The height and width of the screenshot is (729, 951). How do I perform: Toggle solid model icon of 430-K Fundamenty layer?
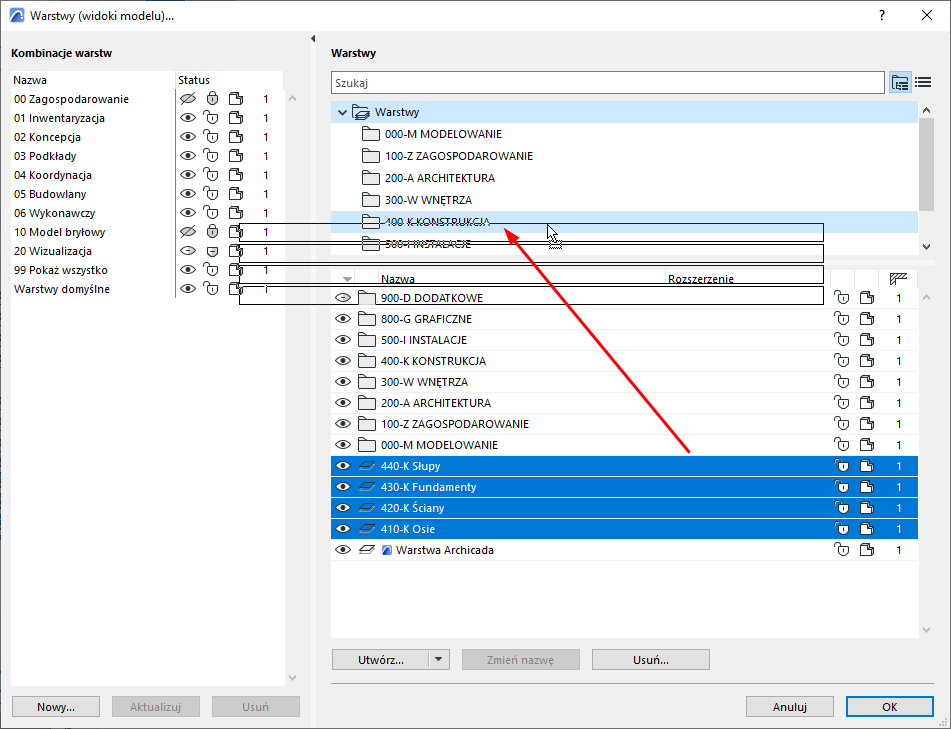867,487
